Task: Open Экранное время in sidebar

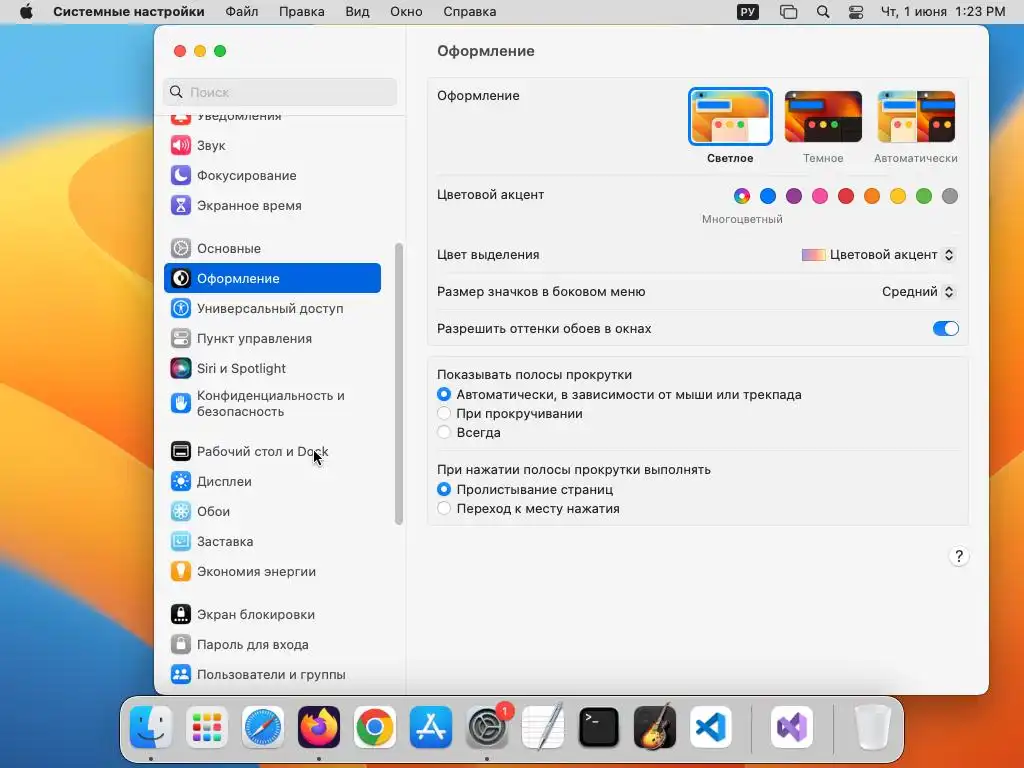Action: (272, 205)
